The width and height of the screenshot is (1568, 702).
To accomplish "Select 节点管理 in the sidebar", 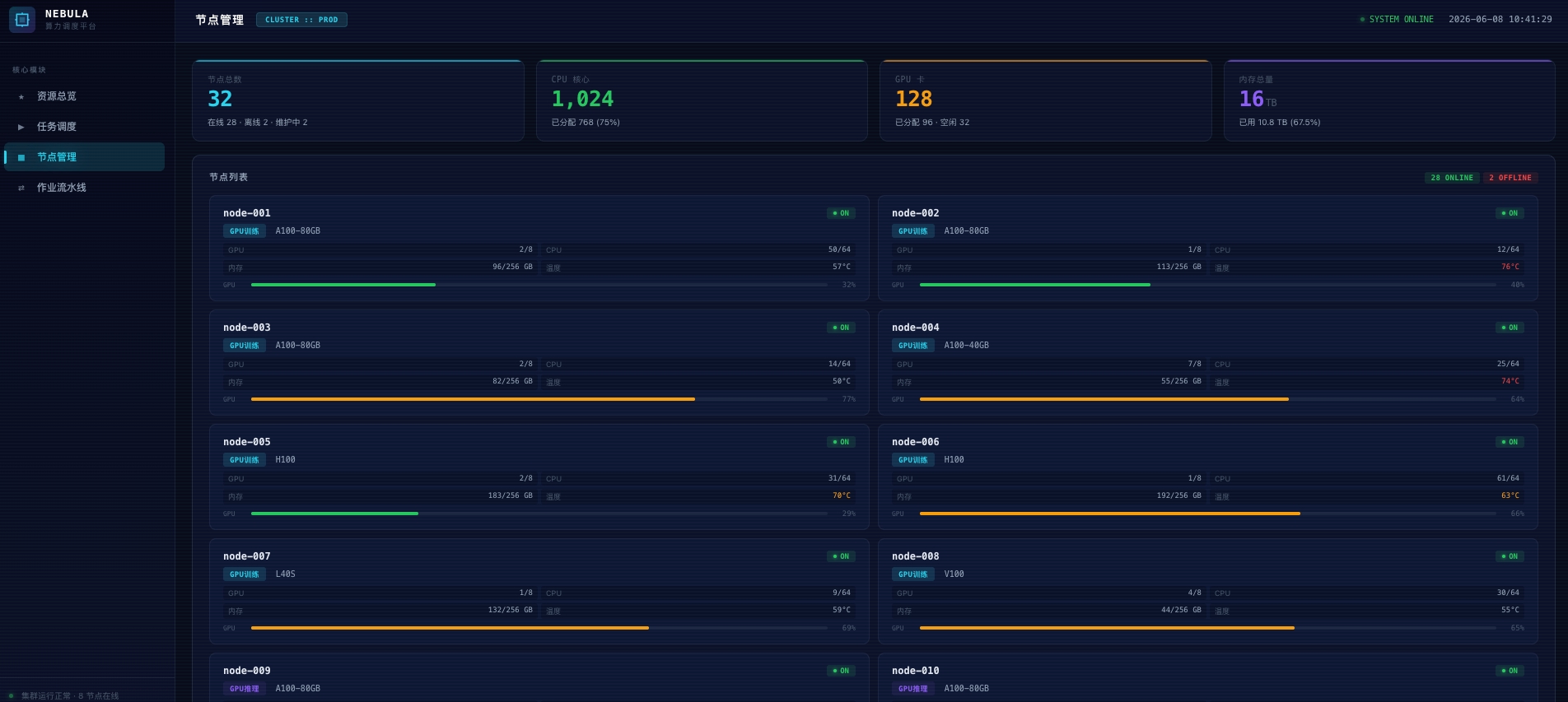I will [85, 157].
